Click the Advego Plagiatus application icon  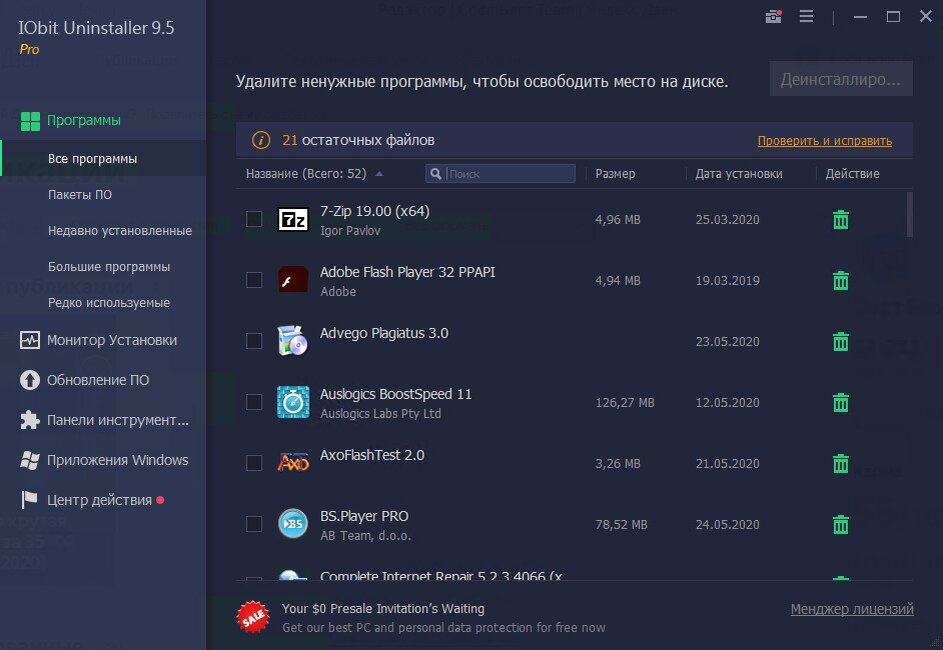coord(293,341)
